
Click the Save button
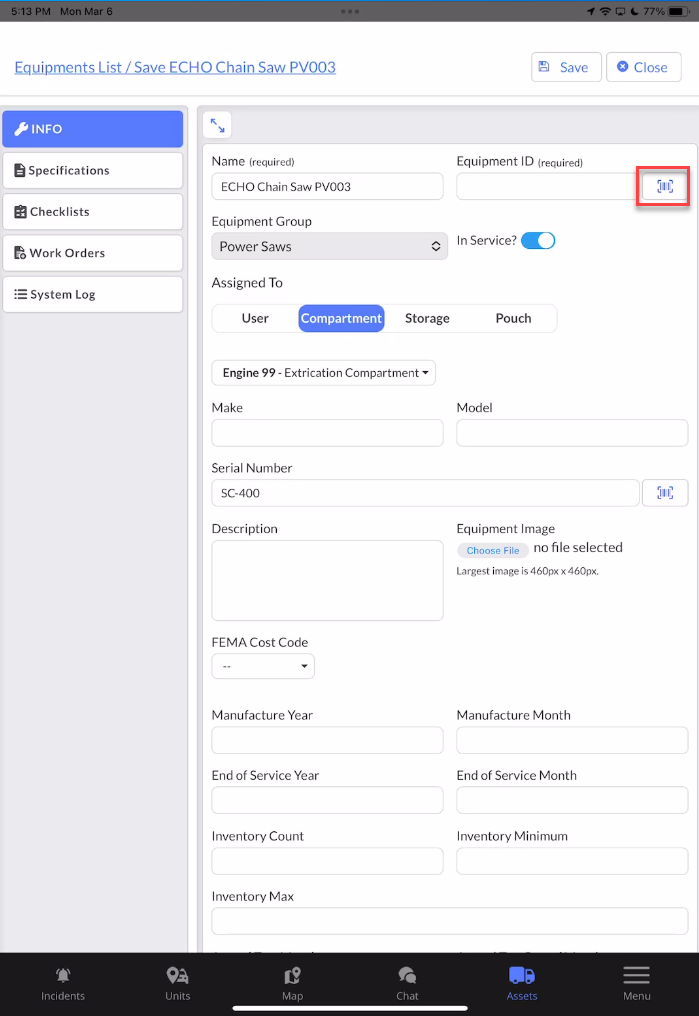[565, 67]
